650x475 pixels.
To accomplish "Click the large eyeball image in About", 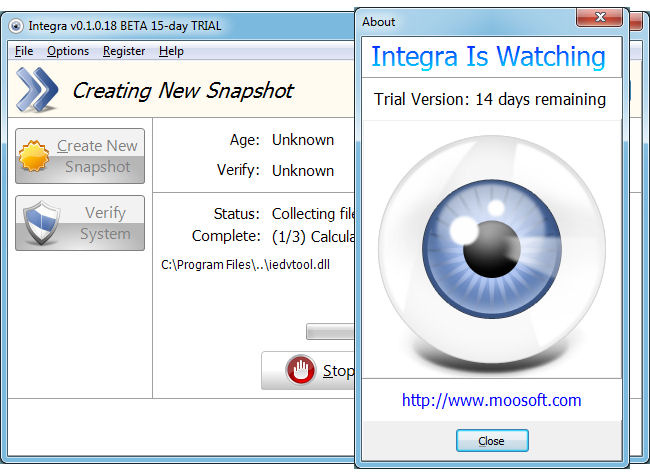I will 492,249.
